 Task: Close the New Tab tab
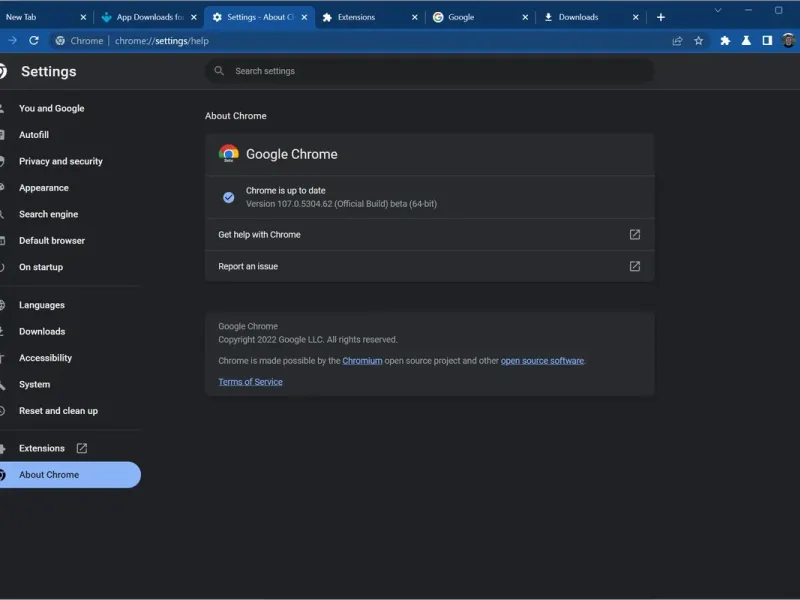tap(83, 17)
